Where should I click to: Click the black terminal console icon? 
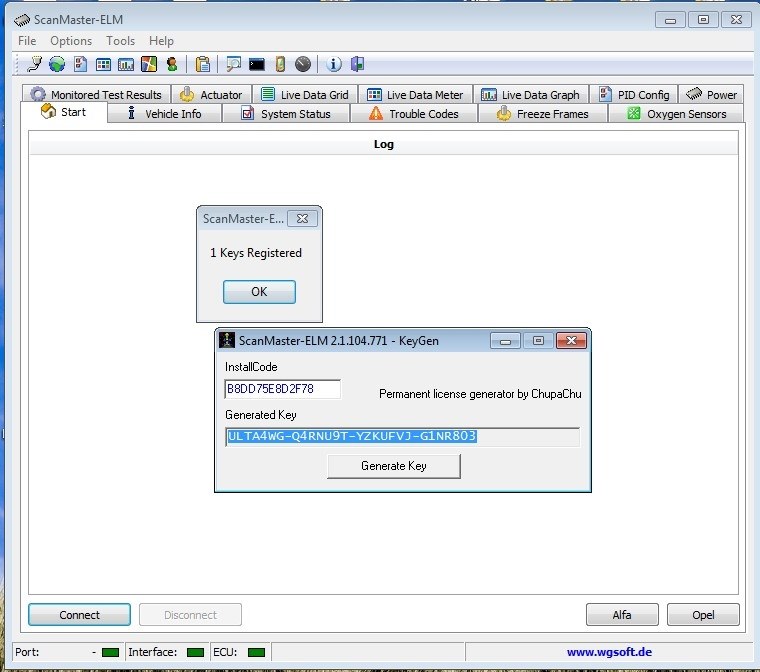click(x=257, y=64)
